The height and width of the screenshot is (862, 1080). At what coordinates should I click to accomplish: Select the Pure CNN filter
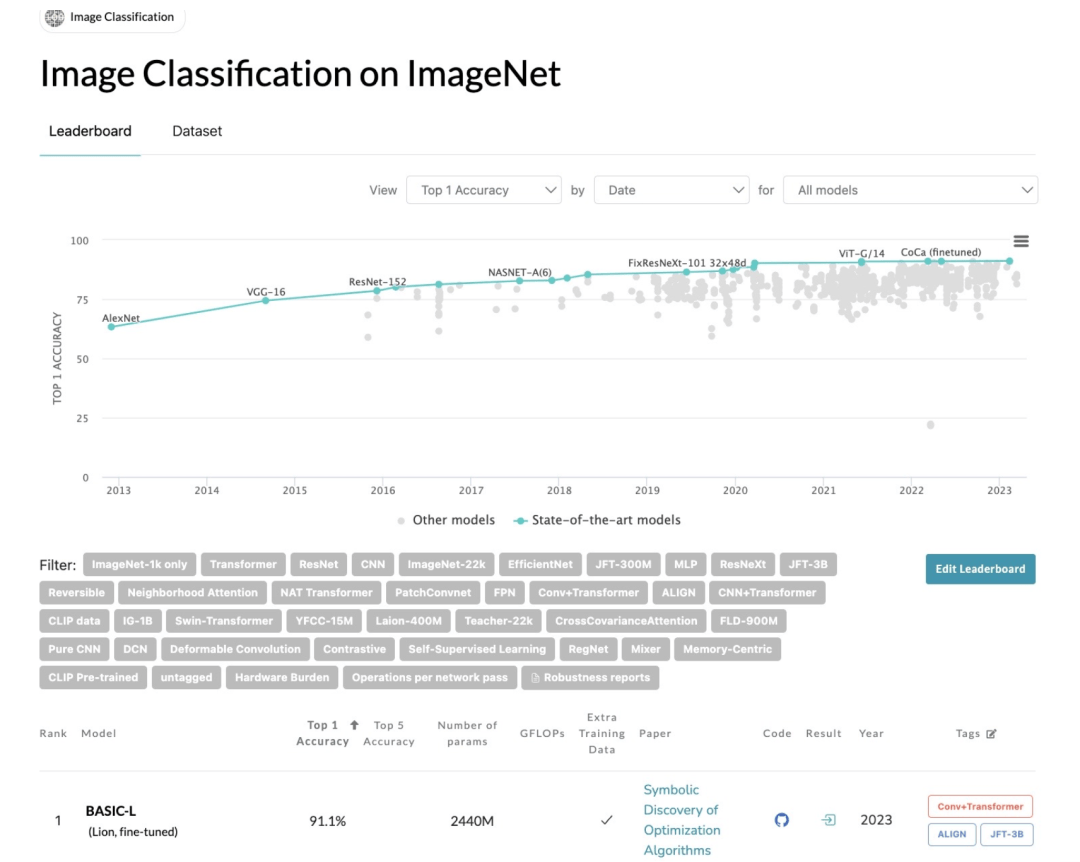74,649
